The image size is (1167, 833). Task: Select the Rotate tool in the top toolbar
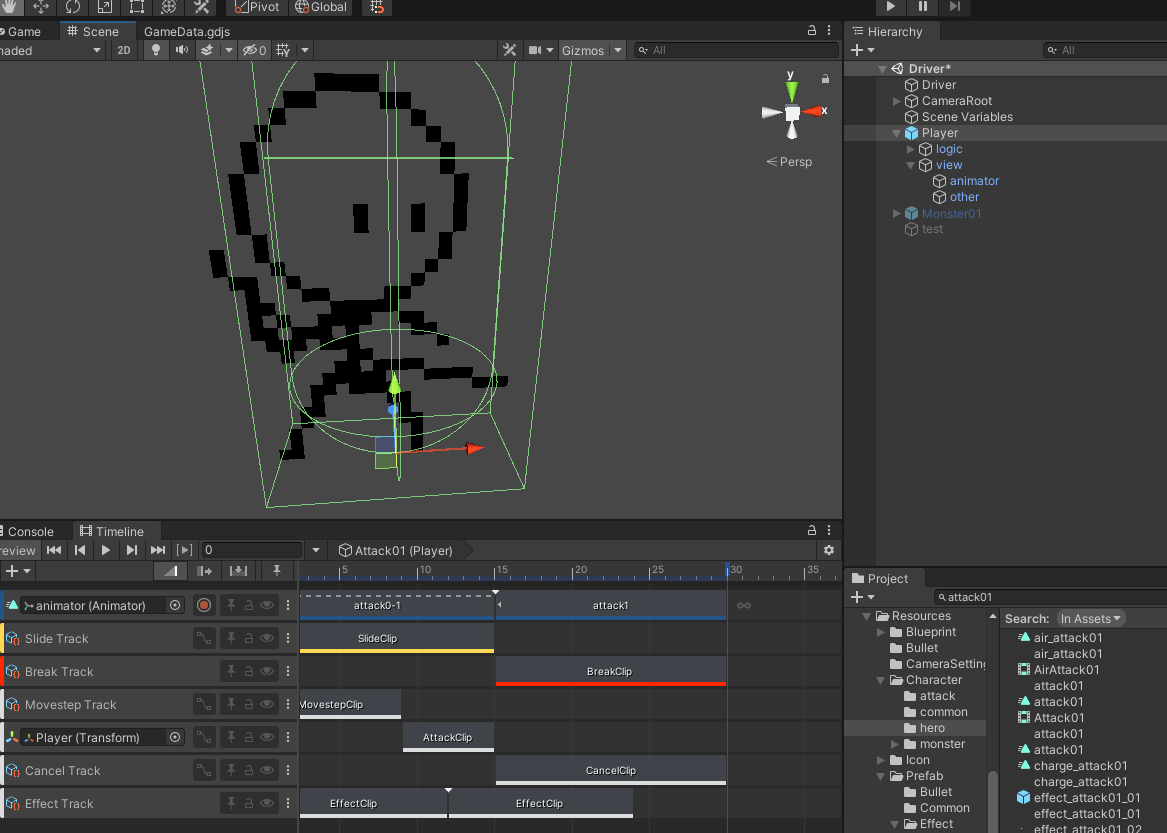tap(73, 7)
